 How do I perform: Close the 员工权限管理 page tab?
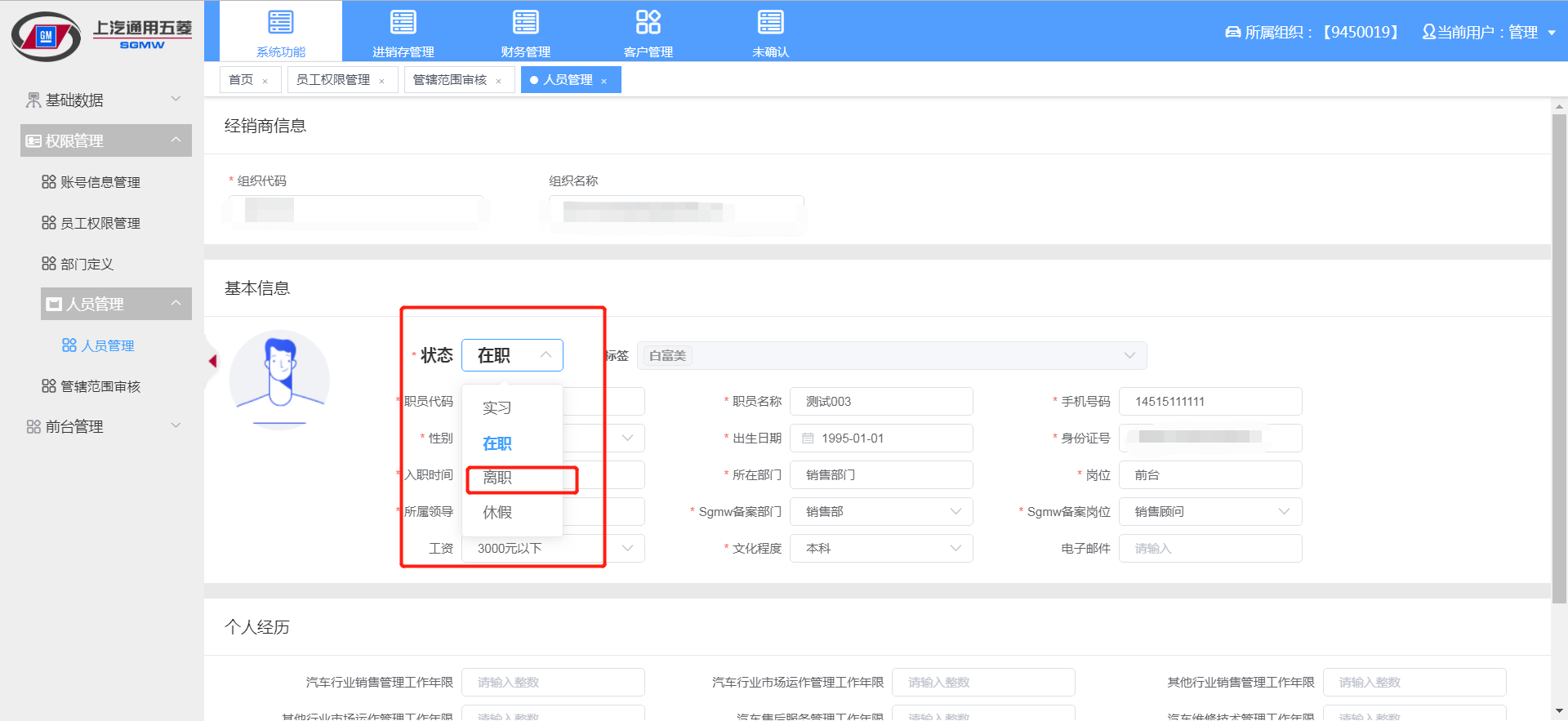(x=381, y=81)
